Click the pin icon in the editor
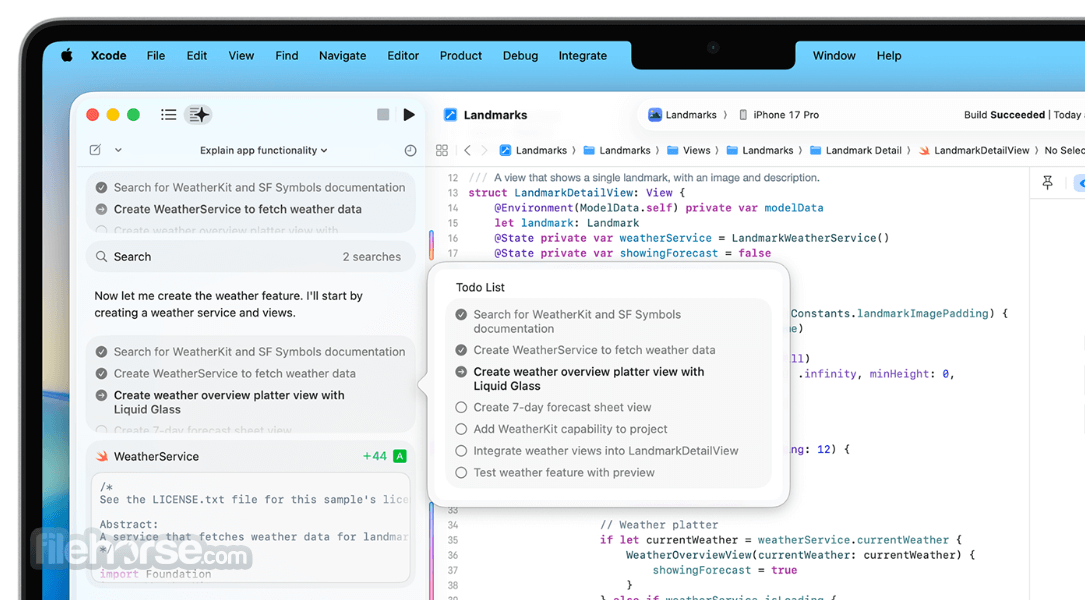This screenshot has height=600, width=1085. coord(1048,183)
